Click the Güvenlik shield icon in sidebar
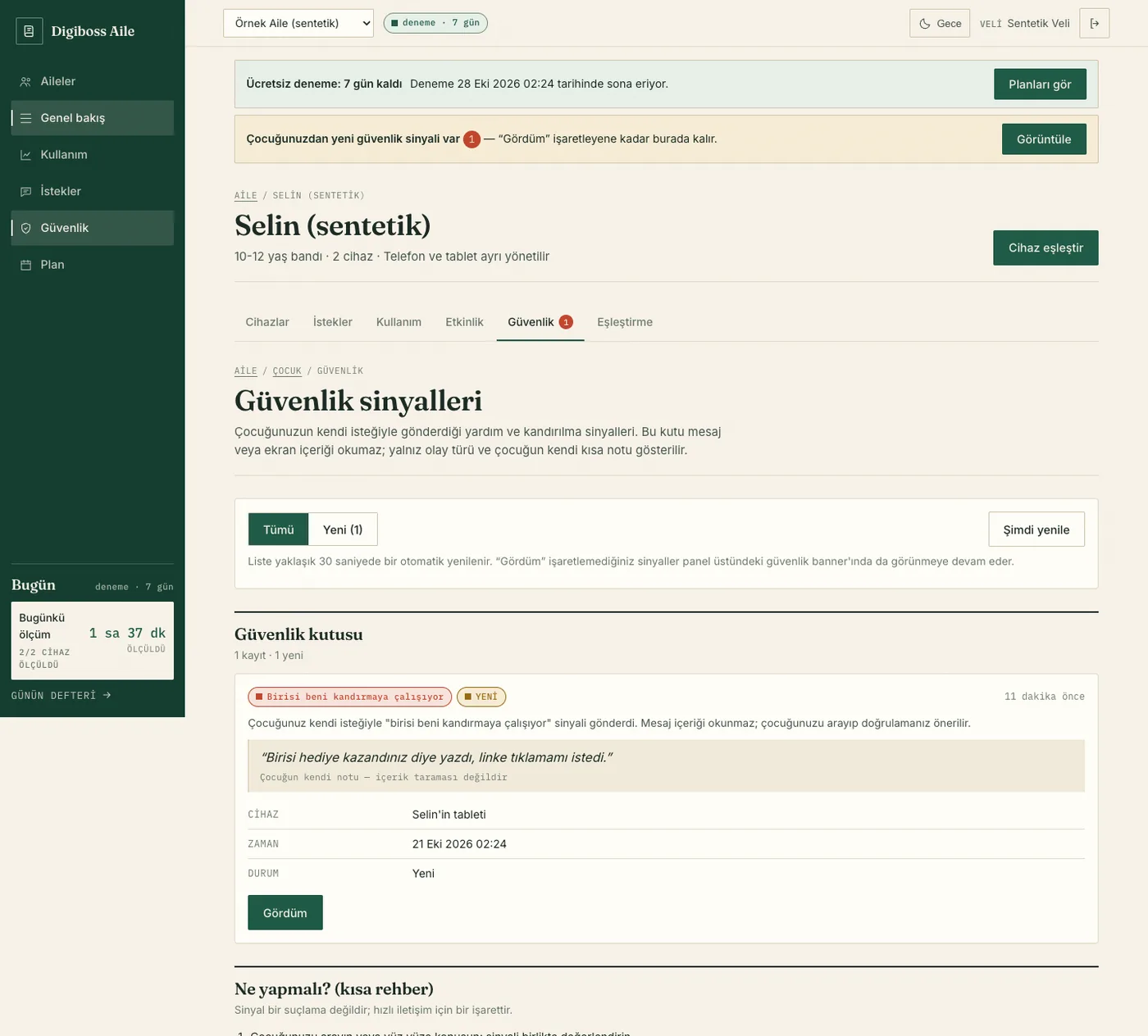 pyautogui.click(x=25, y=228)
